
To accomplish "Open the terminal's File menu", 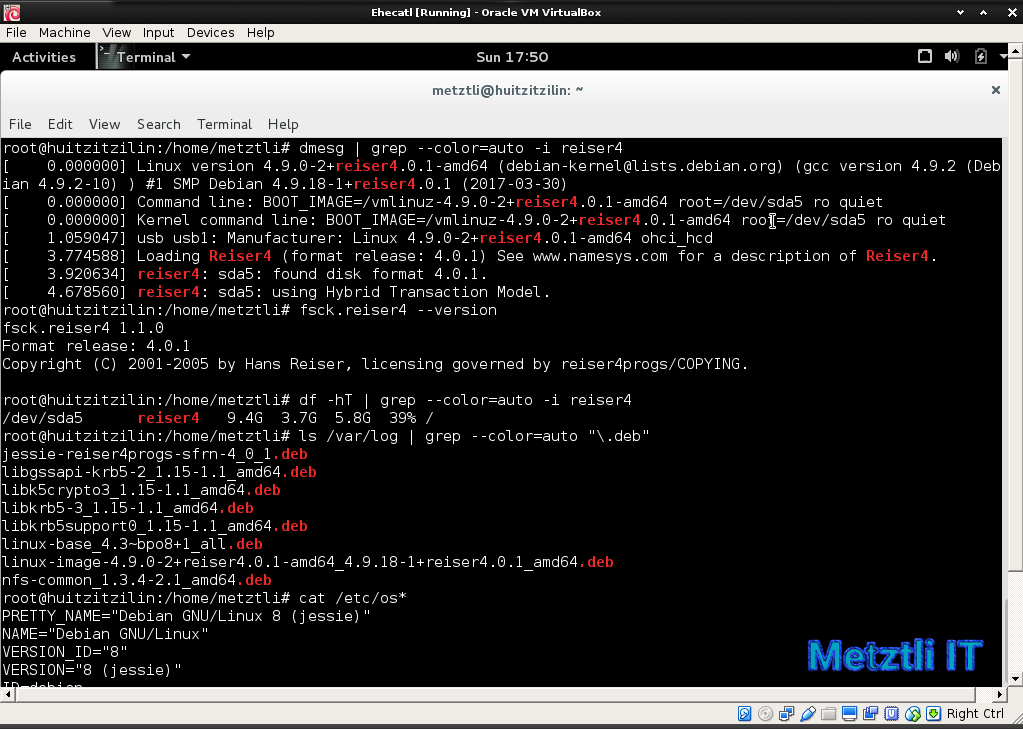I will click(x=20, y=124).
